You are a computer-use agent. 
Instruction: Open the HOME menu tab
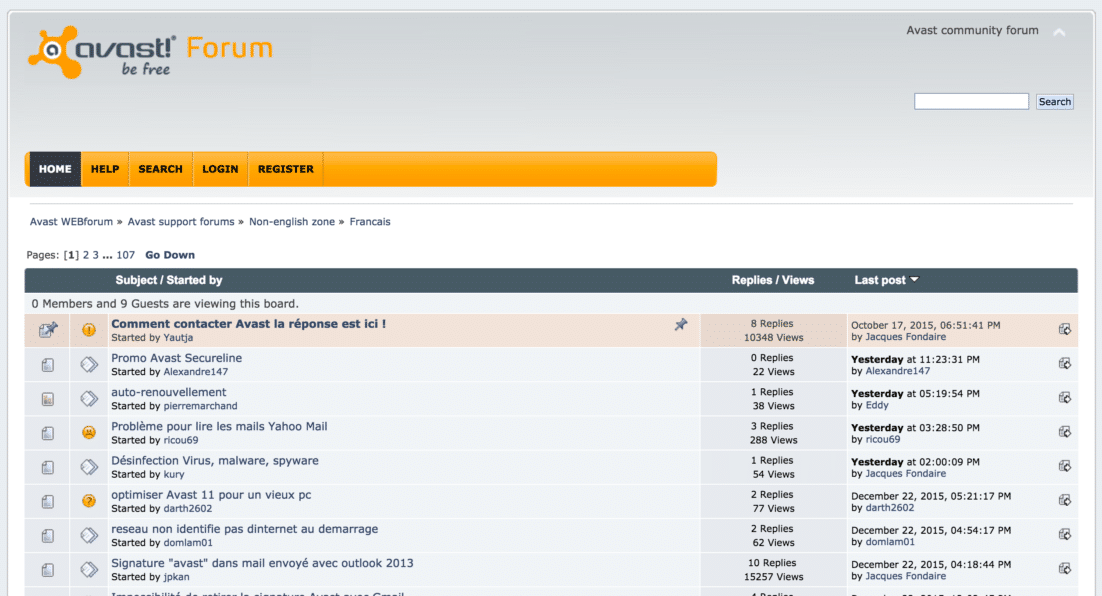(x=55, y=169)
